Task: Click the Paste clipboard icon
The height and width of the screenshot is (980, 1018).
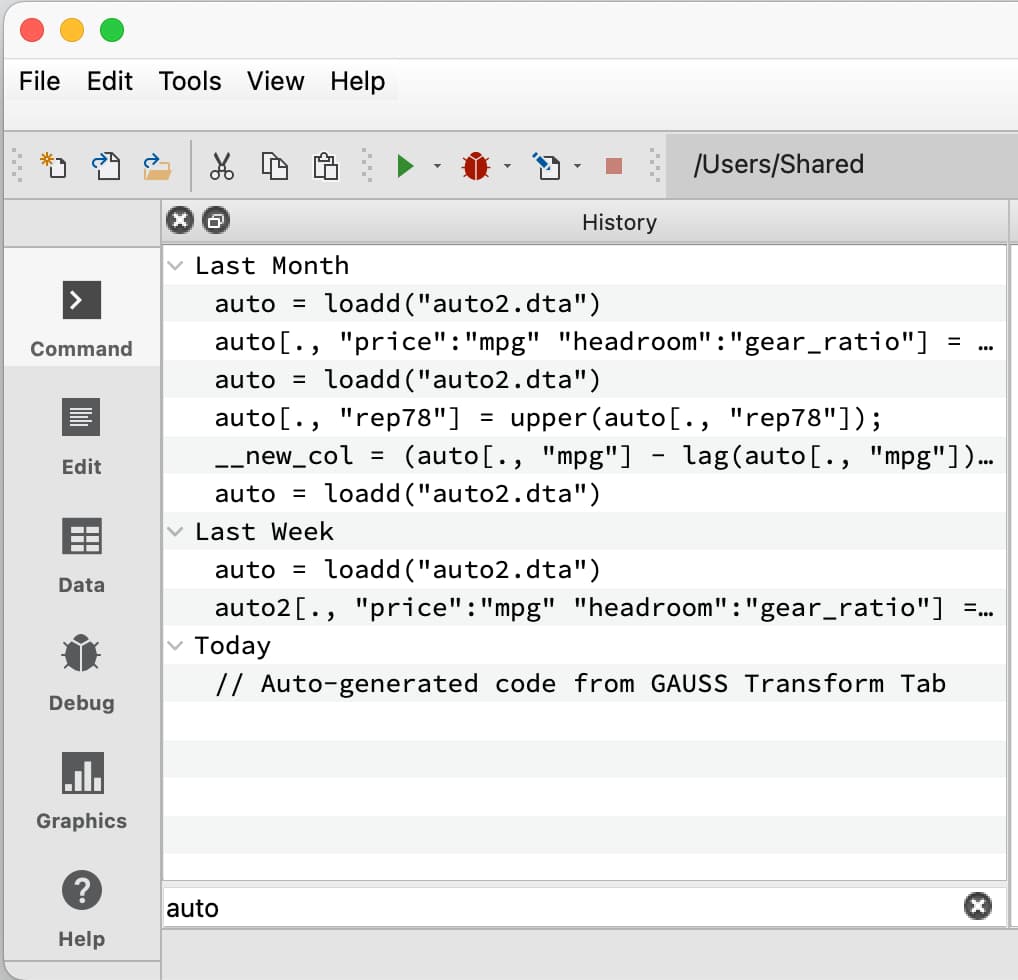Action: click(x=325, y=165)
